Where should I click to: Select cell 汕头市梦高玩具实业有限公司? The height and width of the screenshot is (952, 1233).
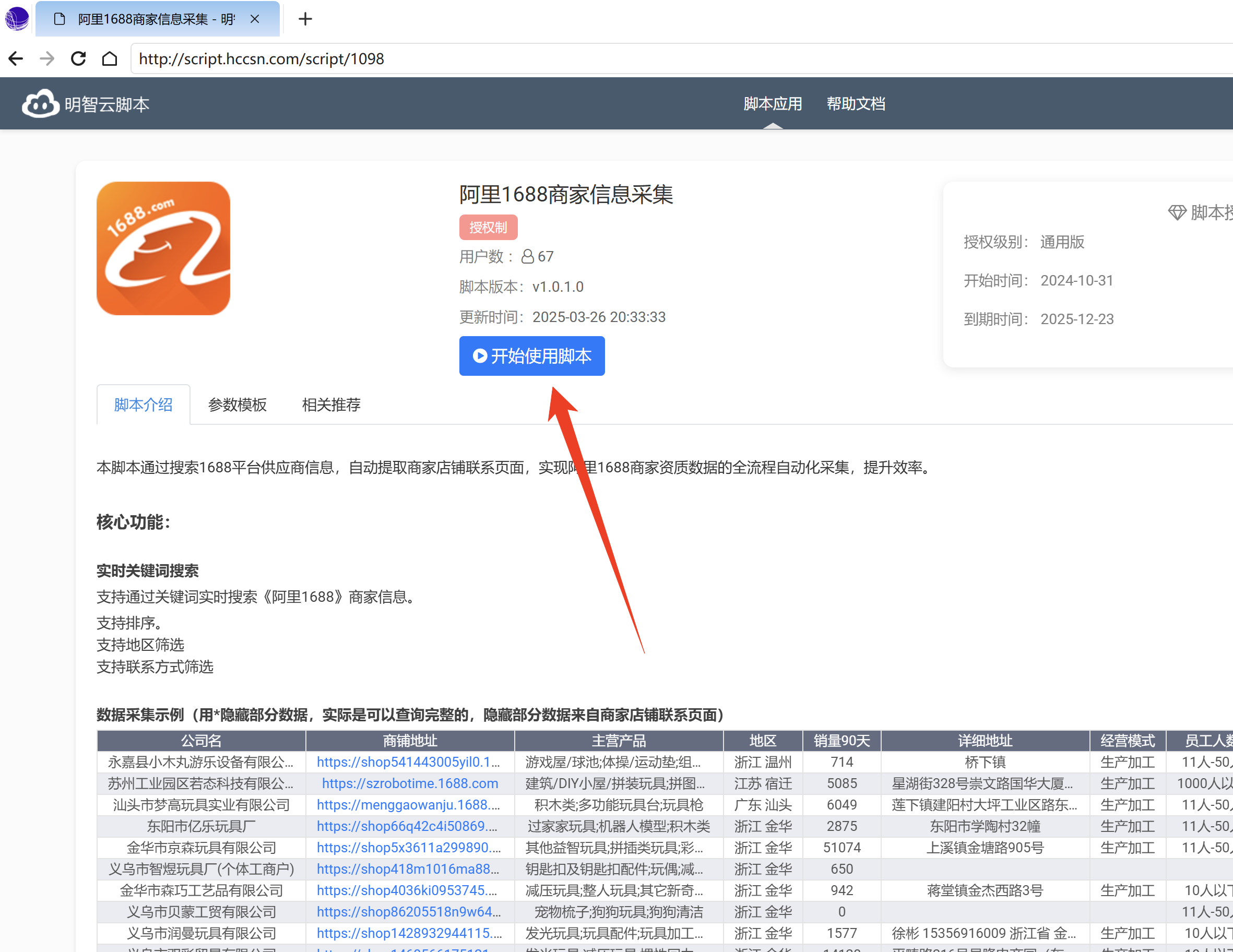[201, 805]
